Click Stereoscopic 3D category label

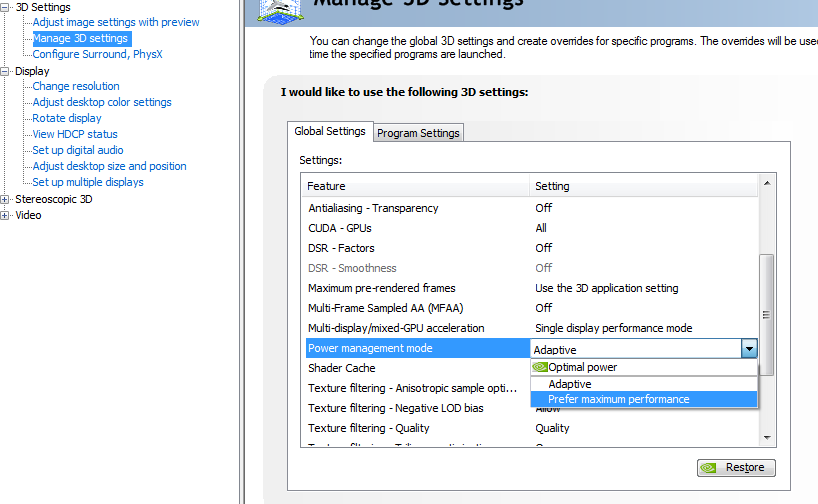tap(54, 199)
